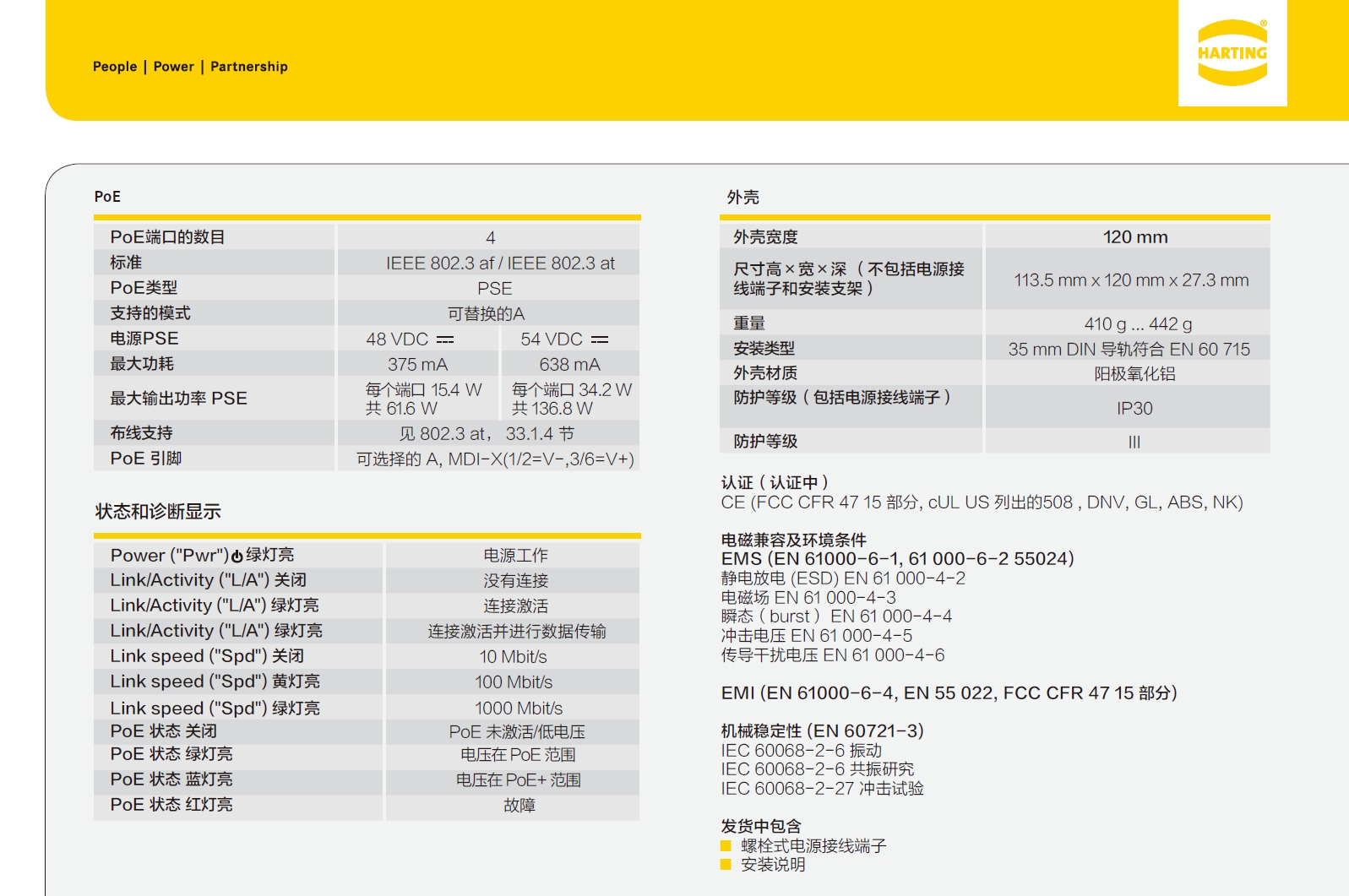Viewport: 1349px width, 896px height.
Task: Click the "PoE 引脚" label
Action: pos(146,459)
